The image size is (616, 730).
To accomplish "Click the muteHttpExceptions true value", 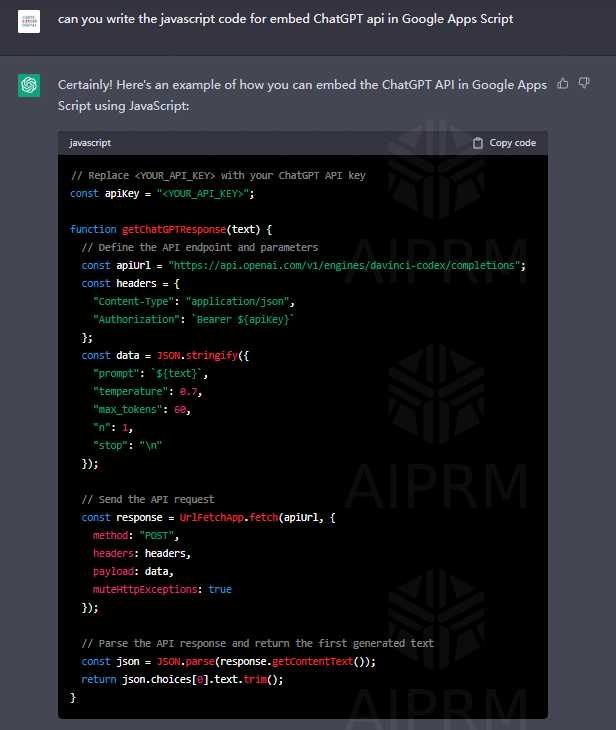I will pyautogui.click(x=220, y=589).
